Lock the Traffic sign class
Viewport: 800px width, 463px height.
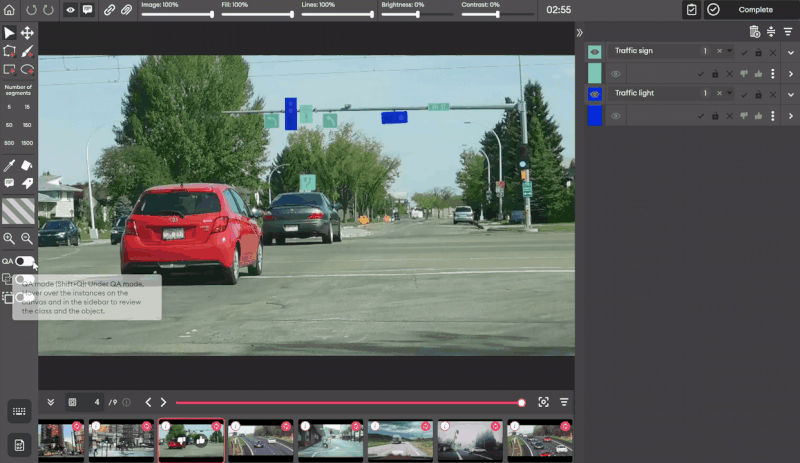click(759, 52)
